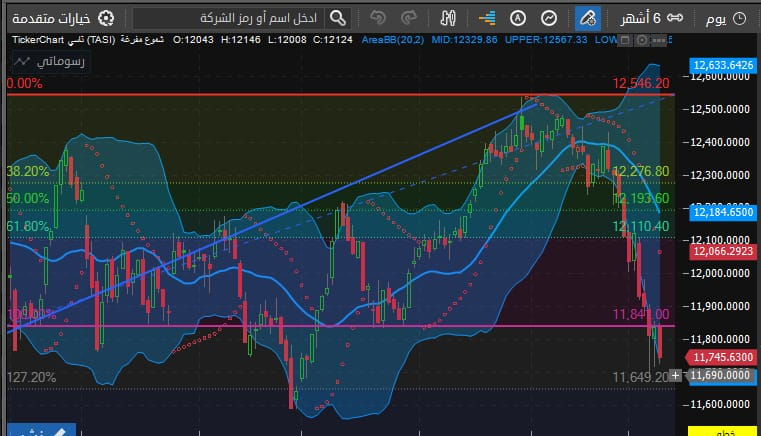Click the circled A icon
This screenshot has height=436, width=761.
[x=518, y=18]
